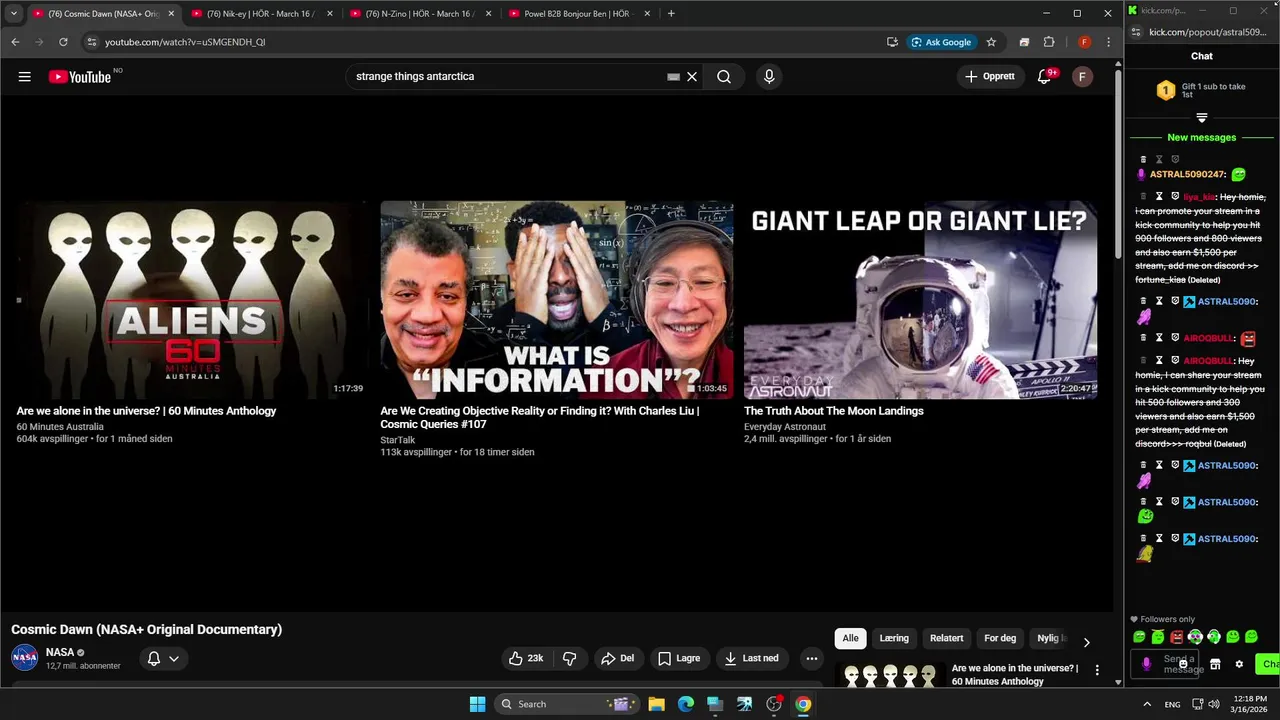This screenshot has height=720, width=1280.
Task: Download video with Last ned button
Action: click(752, 658)
